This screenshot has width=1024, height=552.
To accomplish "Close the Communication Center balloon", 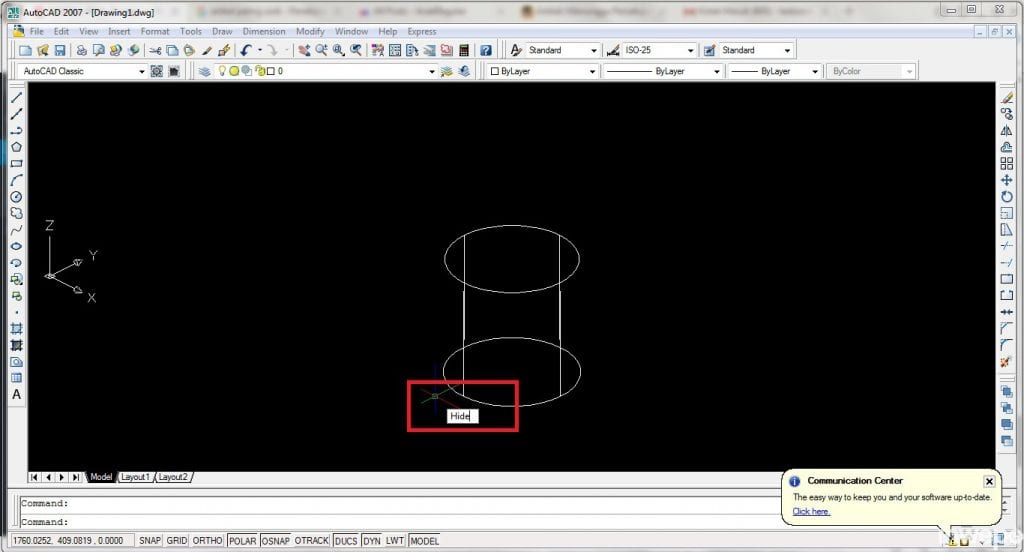I will 989,481.
